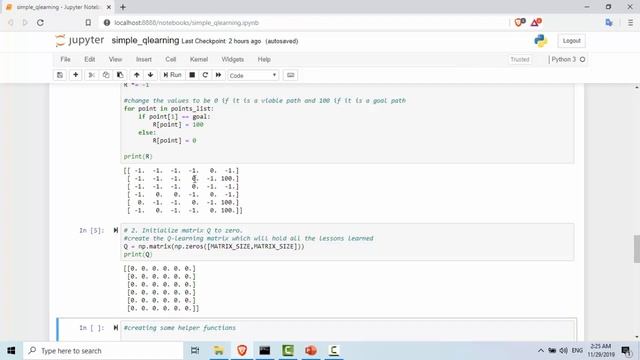Viewport: 640px width, 360px height.
Task: Insert a cell below using the plus icon
Action: coord(76,75)
